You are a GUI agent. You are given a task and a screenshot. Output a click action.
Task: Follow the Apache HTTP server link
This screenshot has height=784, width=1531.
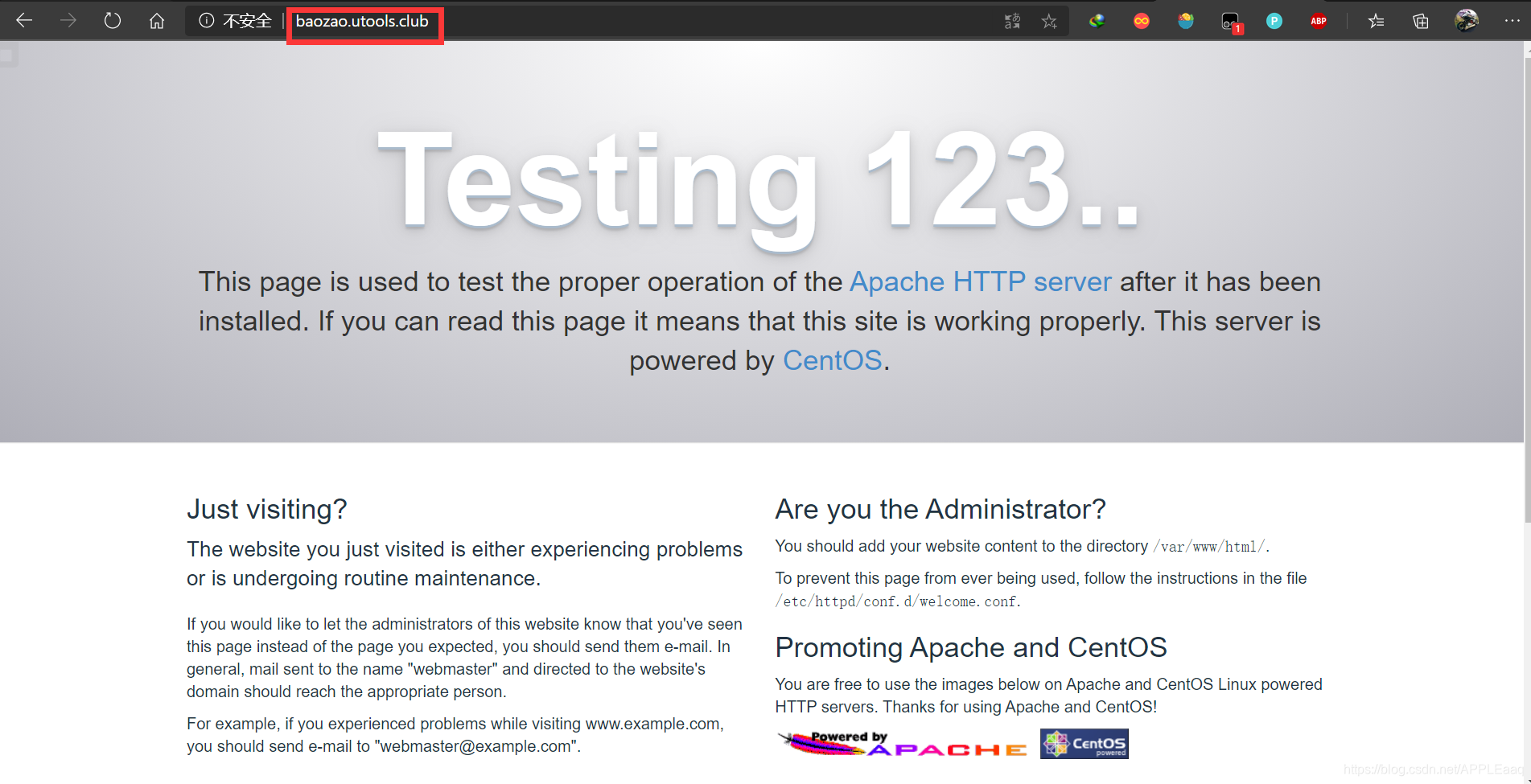[981, 281]
